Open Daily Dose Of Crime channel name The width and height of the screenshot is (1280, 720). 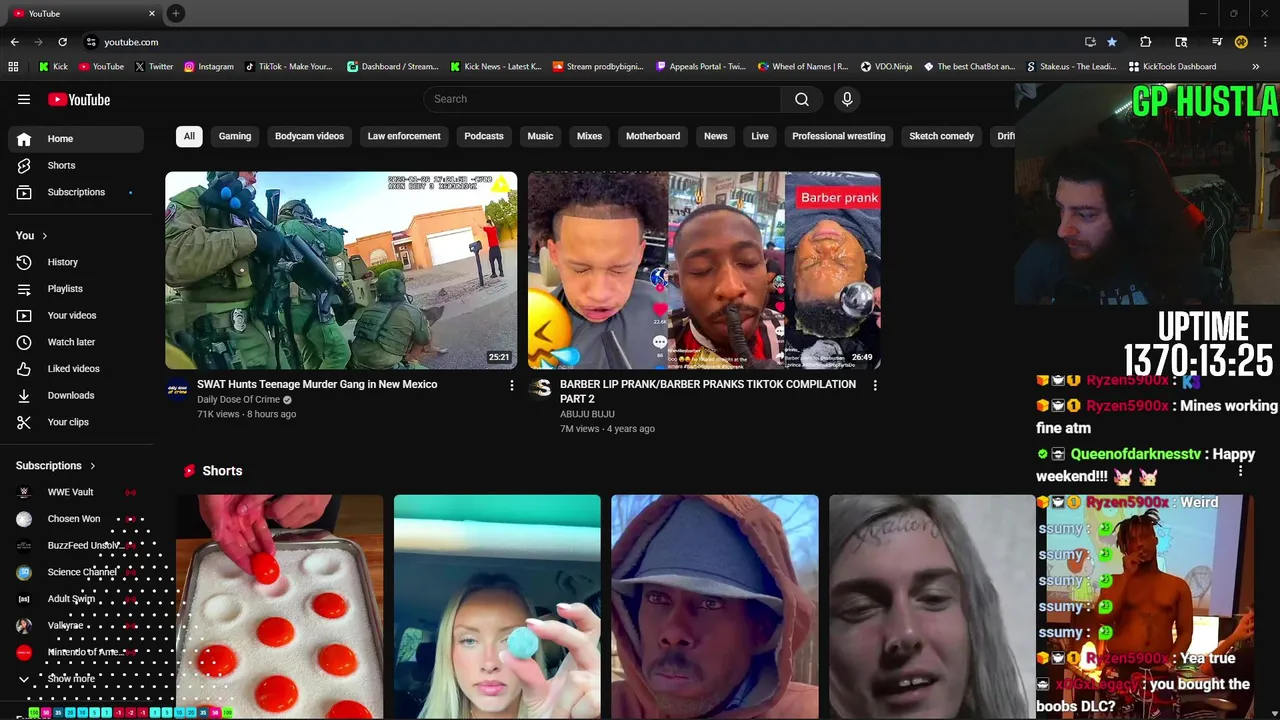(x=238, y=400)
